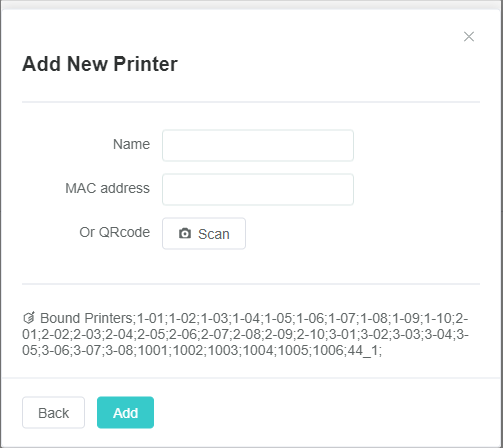The width and height of the screenshot is (503, 448).
Task: Click the Name input field
Action: [x=258, y=146]
